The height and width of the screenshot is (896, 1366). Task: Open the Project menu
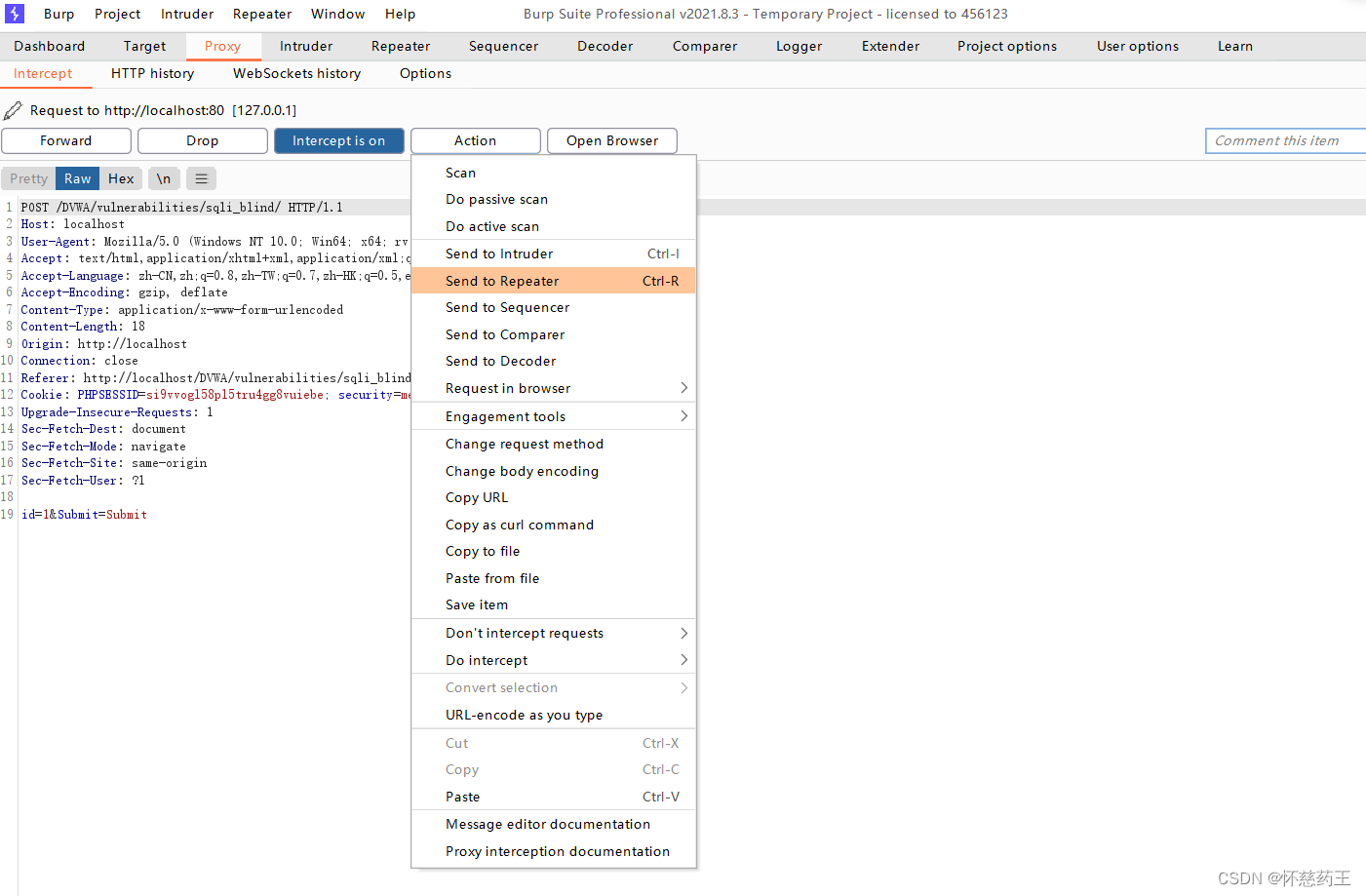(117, 14)
